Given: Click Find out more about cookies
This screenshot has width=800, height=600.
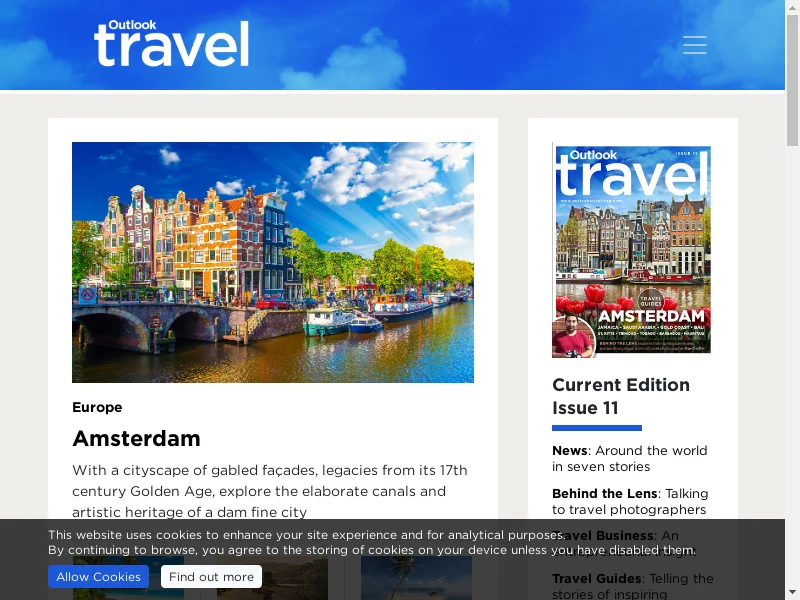Looking at the screenshot, I should [x=211, y=577].
